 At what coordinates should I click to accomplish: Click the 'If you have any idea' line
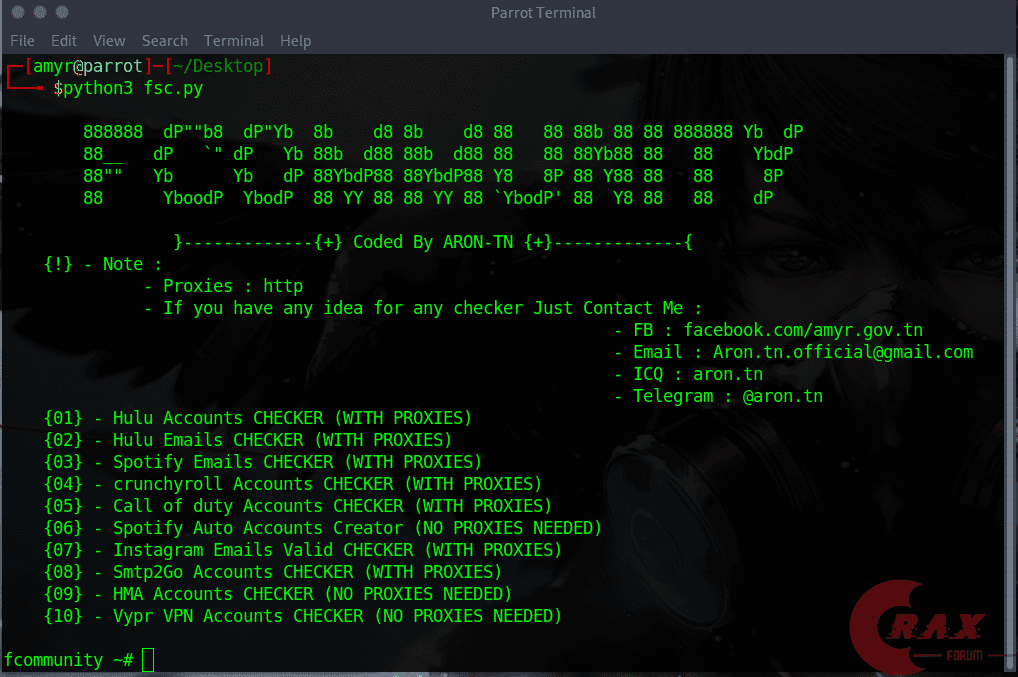point(423,308)
